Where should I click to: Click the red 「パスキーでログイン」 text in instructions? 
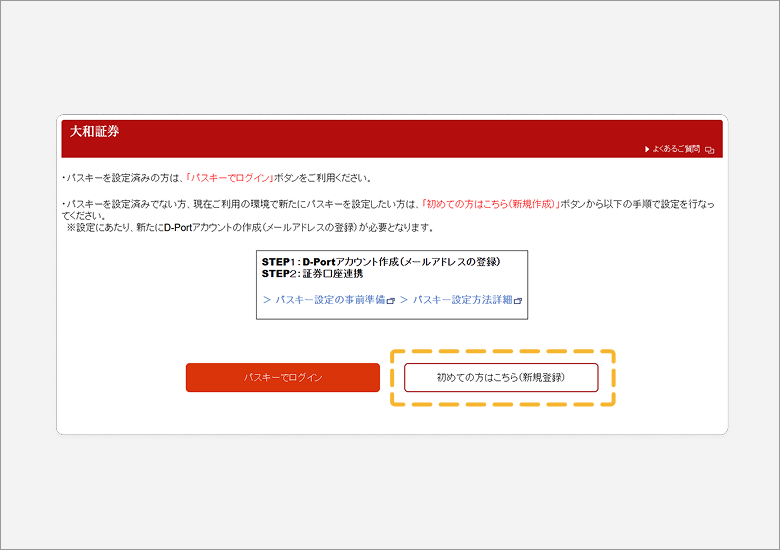(229, 178)
